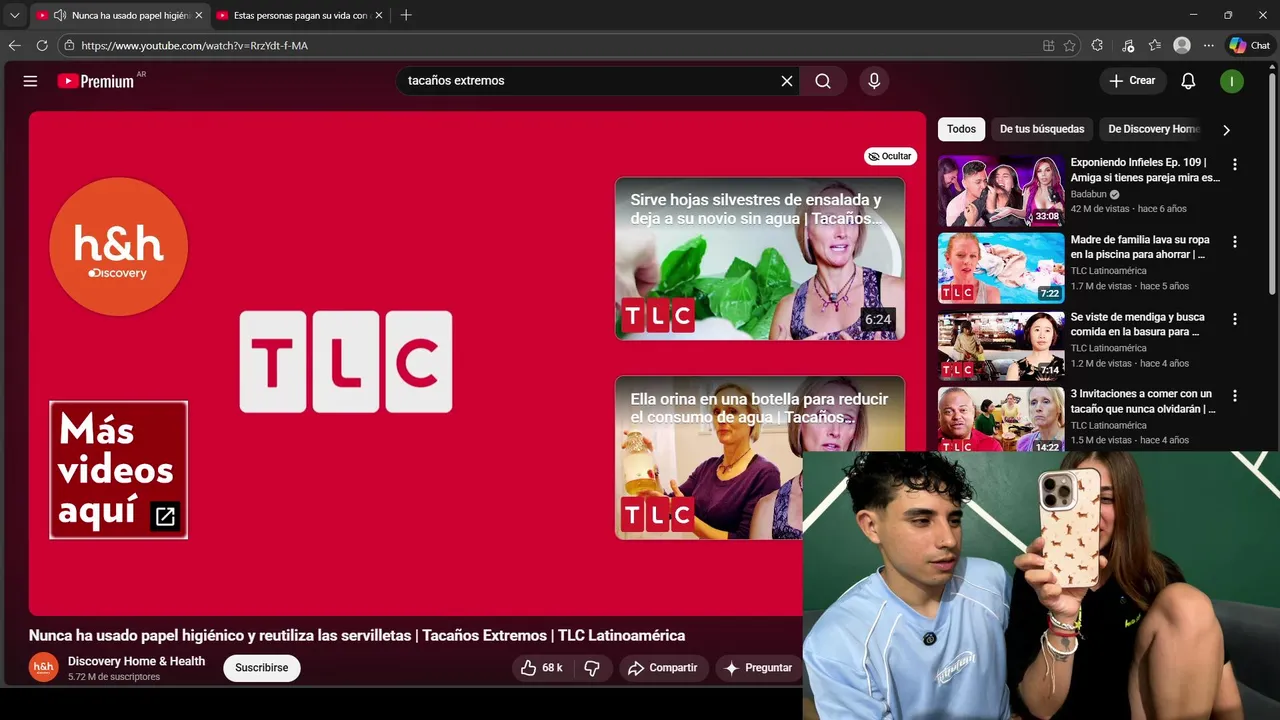Dislike the video with thumbs down
This screenshot has width=1280, height=720.
click(x=592, y=668)
